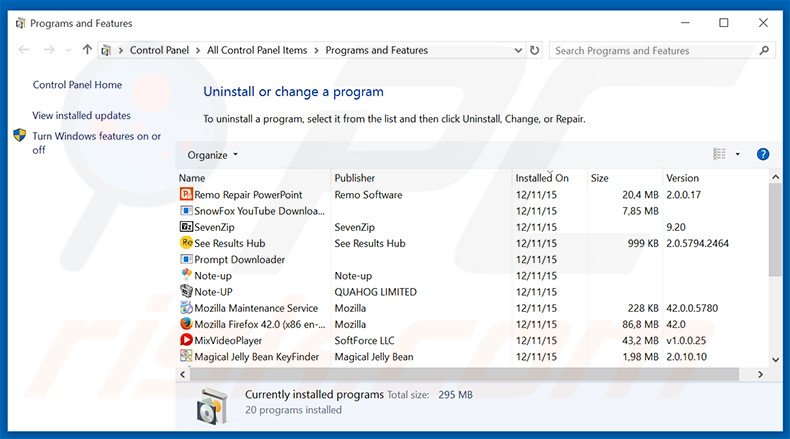Select the SevenZip program icon
Screen dimensions: 790x439
pos(186,227)
